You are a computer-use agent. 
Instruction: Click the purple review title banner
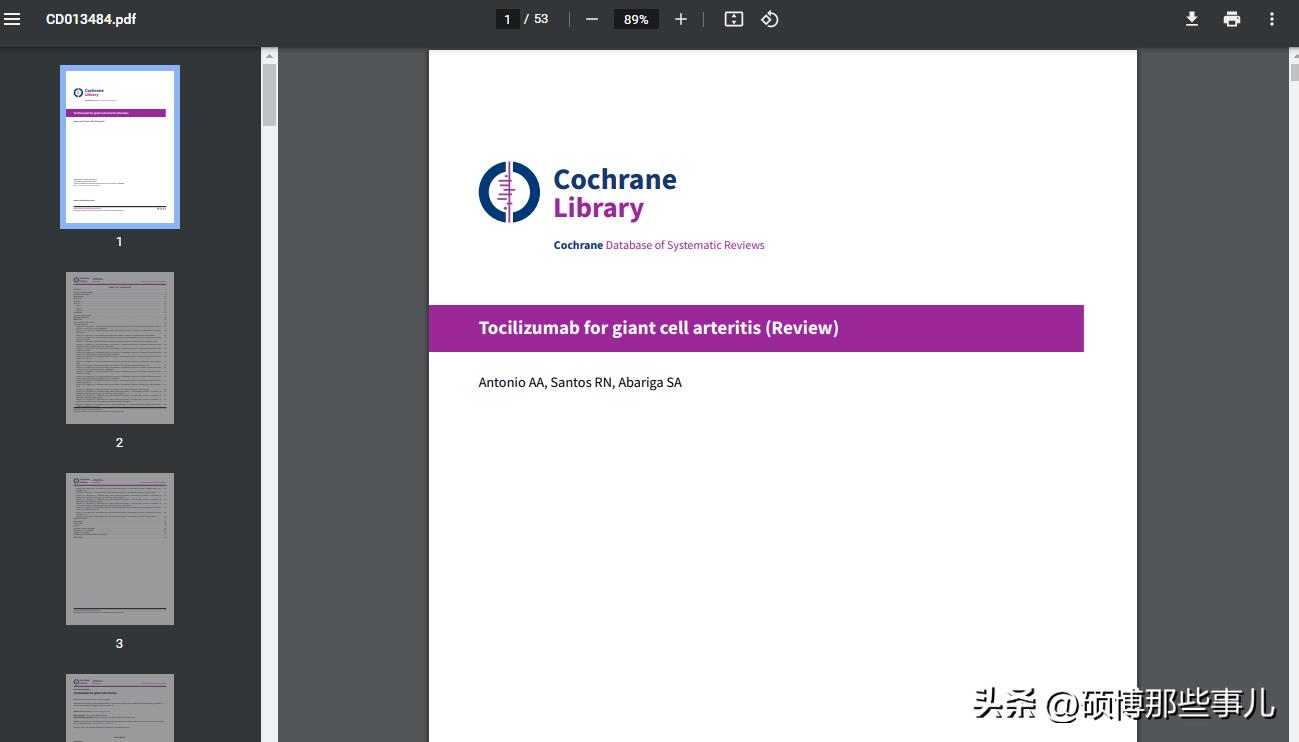click(756, 328)
